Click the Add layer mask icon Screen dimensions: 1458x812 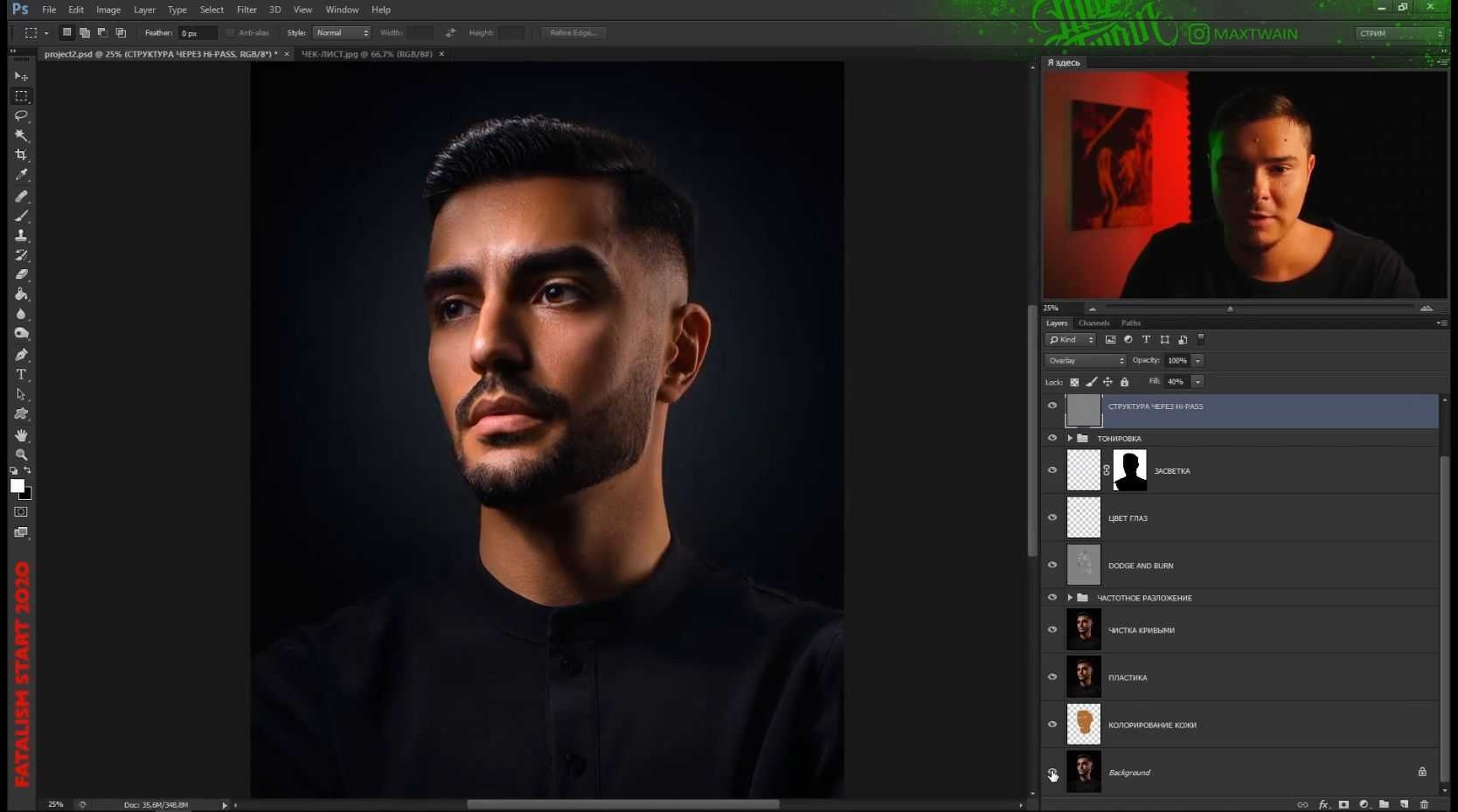click(1343, 804)
